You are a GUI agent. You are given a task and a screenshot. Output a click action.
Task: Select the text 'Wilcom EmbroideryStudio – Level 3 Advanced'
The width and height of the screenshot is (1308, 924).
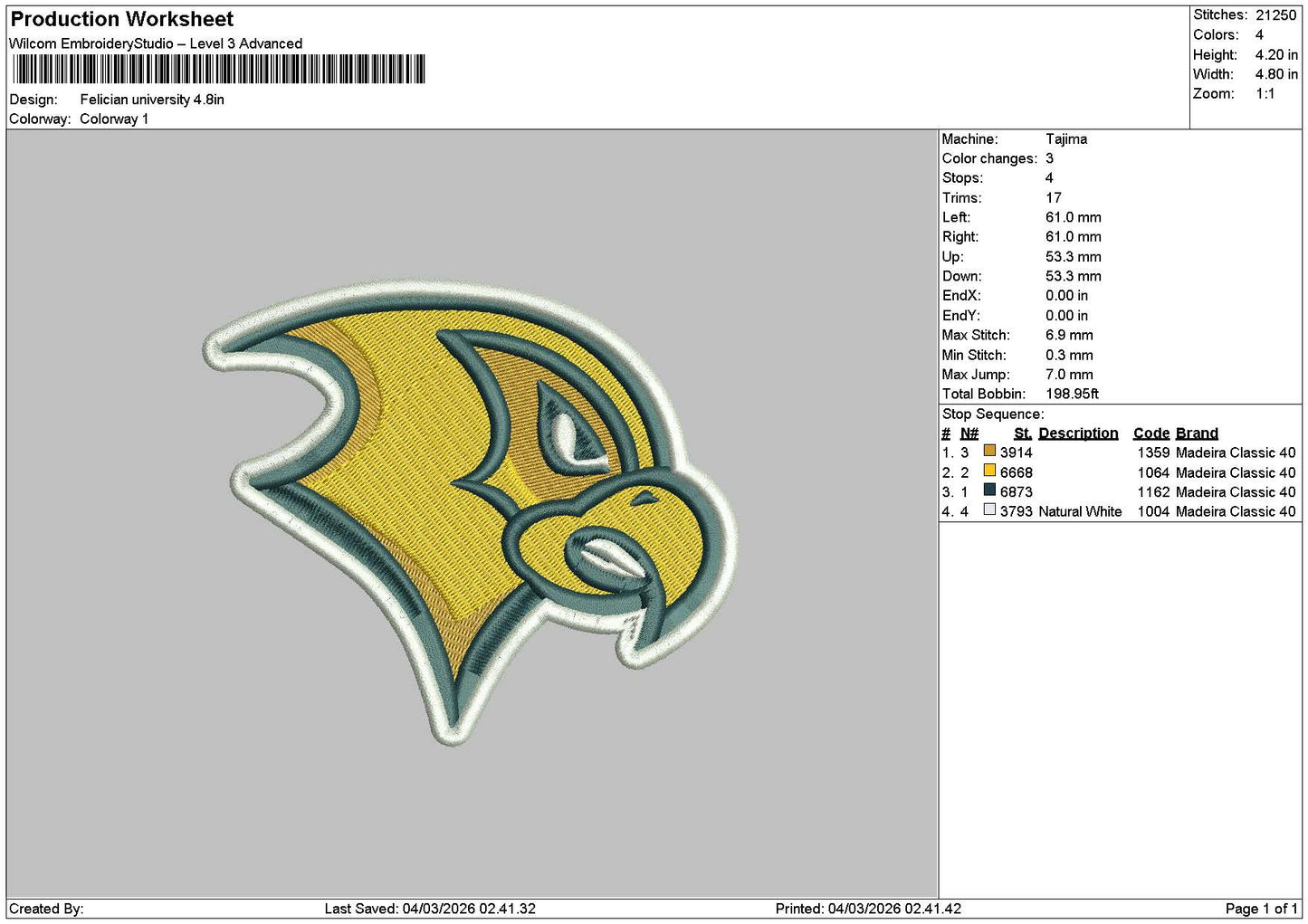coord(156,43)
